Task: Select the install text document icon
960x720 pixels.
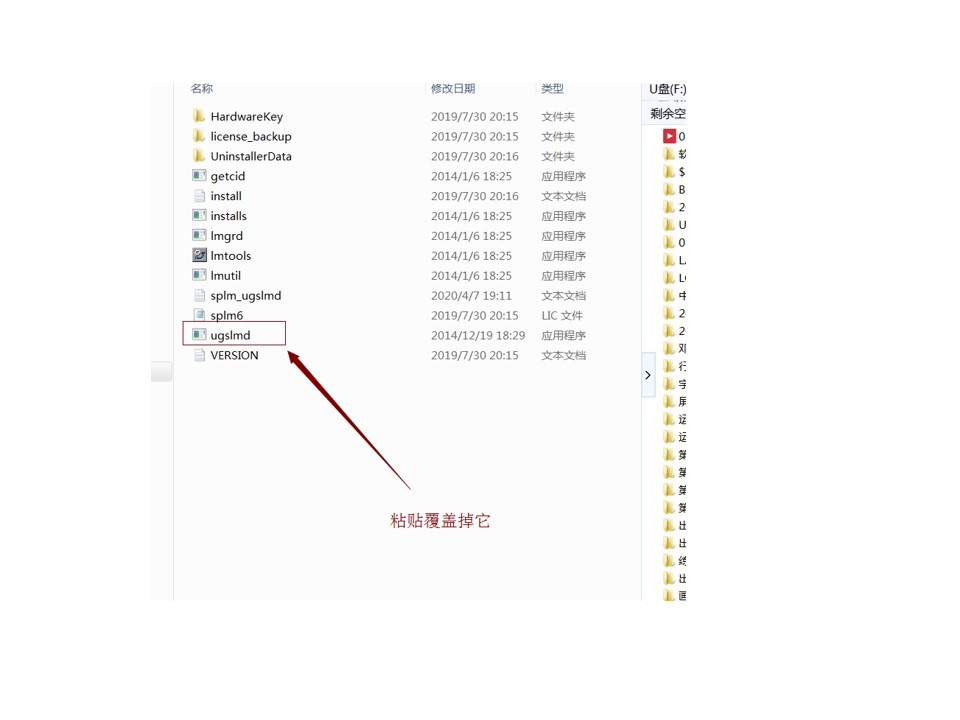Action: point(199,195)
